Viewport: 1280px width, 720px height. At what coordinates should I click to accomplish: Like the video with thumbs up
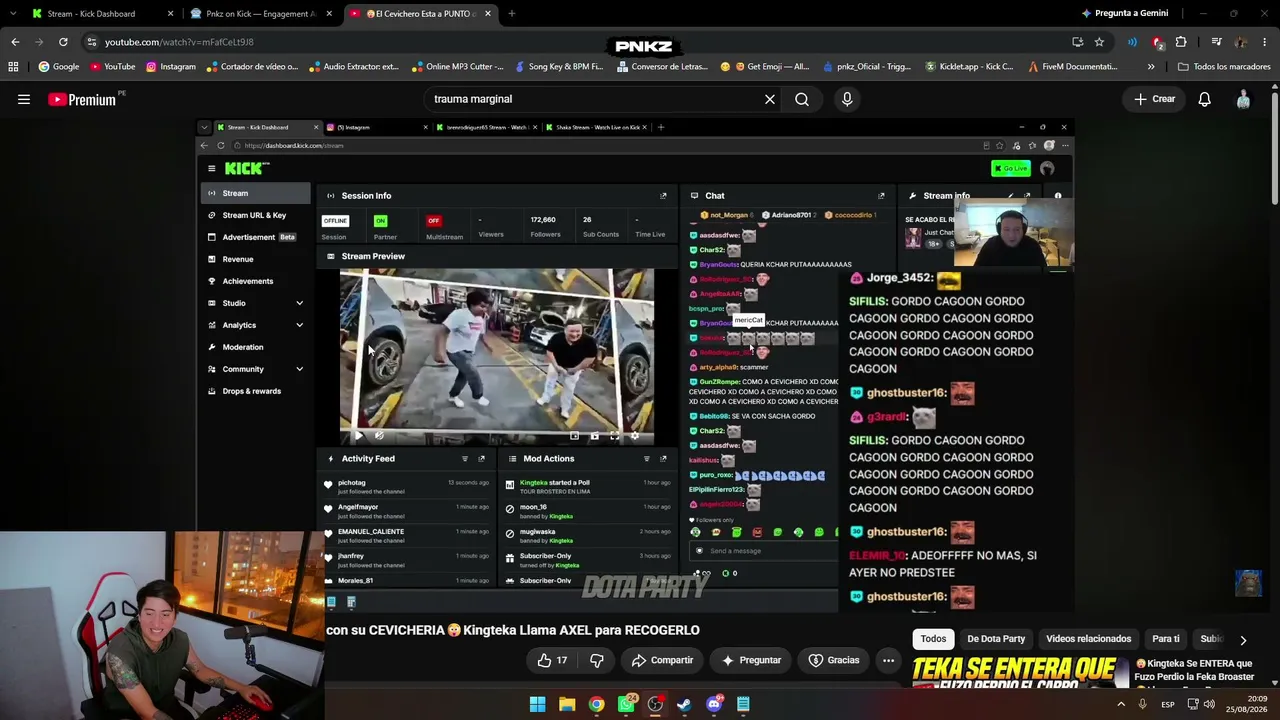pyautogui.click(x=552, y=660)
